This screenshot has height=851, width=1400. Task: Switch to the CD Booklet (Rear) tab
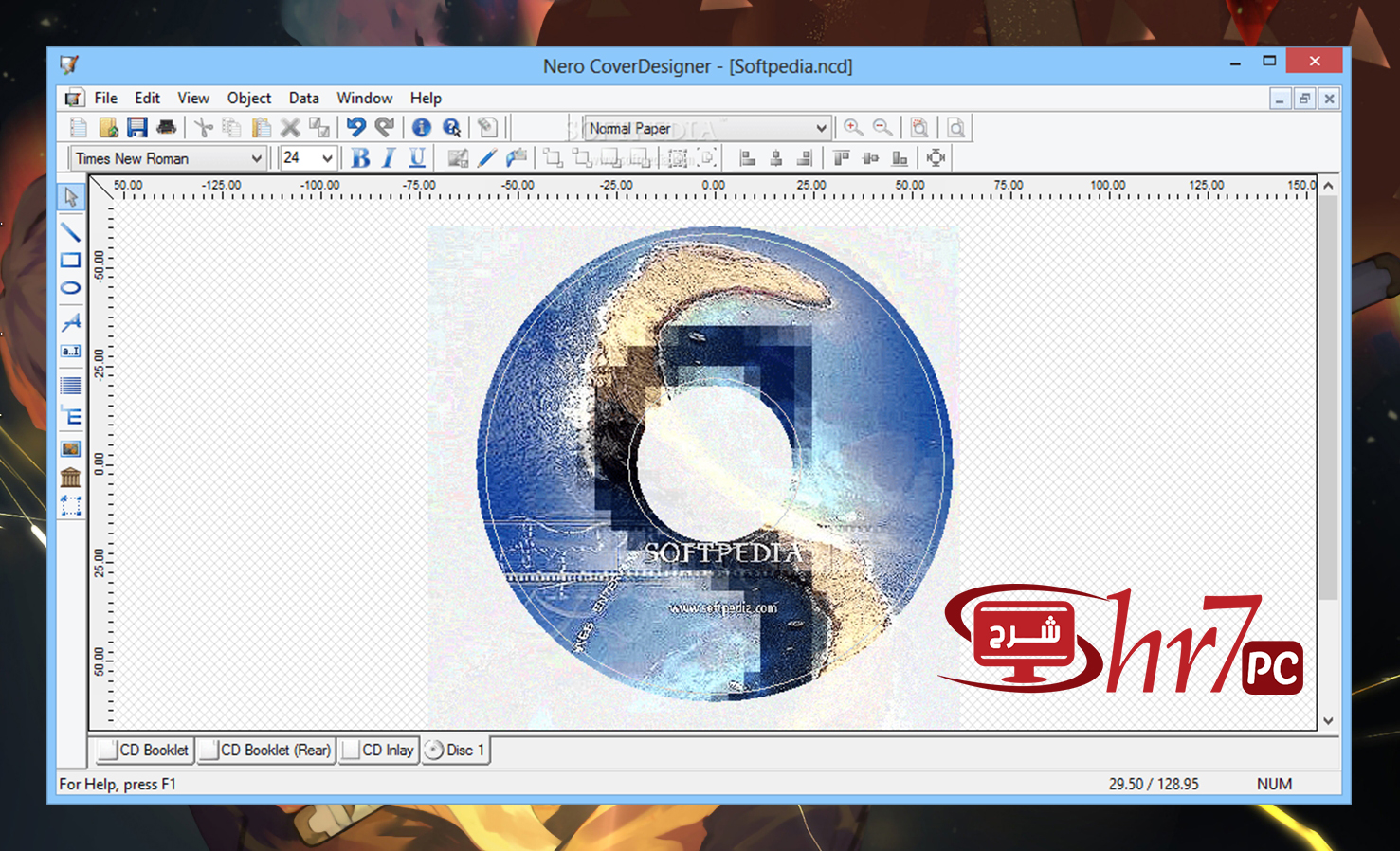266,751
